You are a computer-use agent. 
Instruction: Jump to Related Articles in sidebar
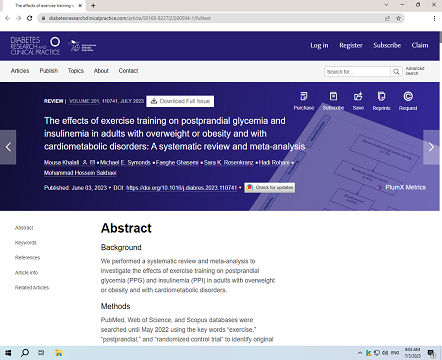32,287
